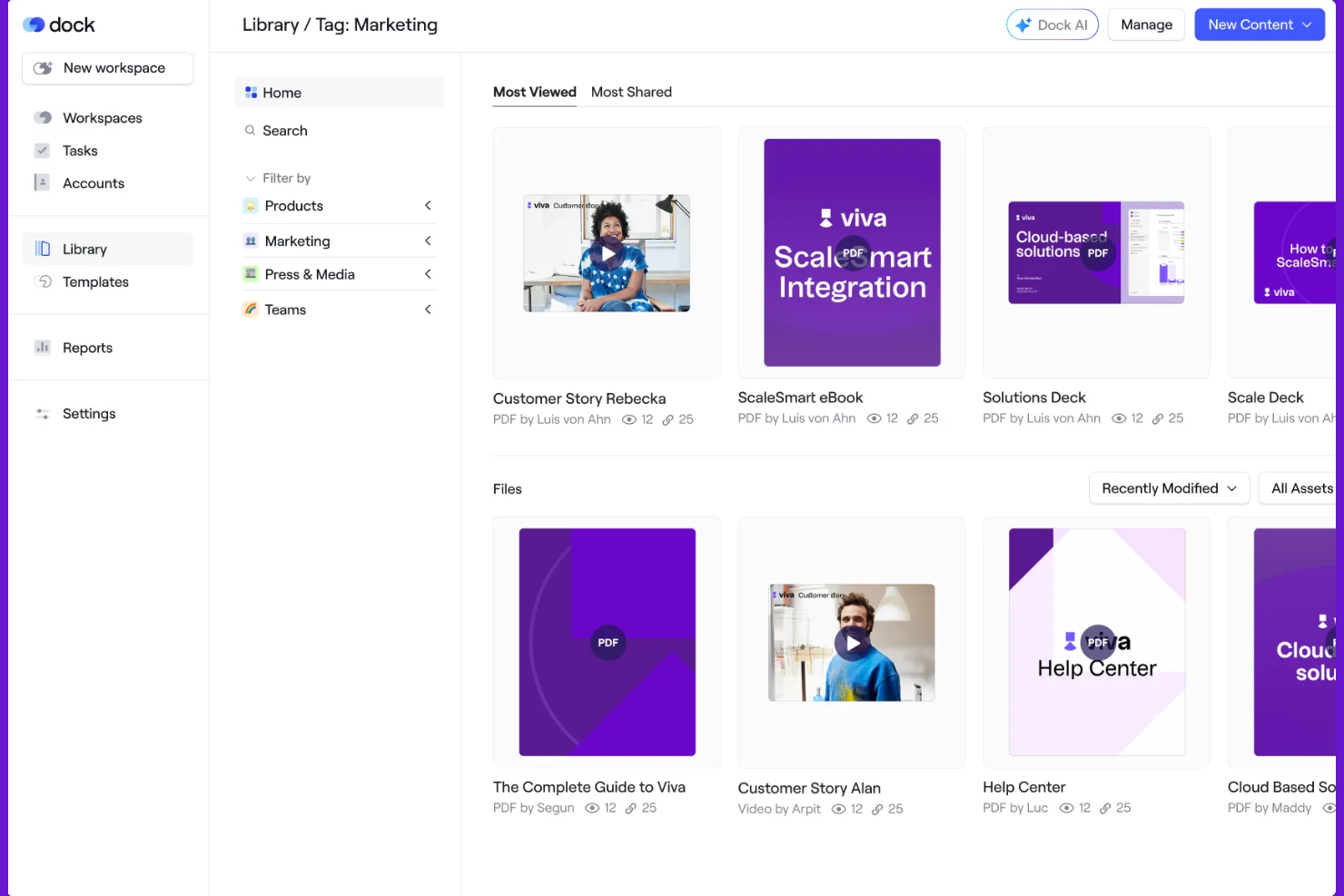The width and height of the screenshot is (1344, 896).
Task: Click the Manage button
Action: click(1146, 25)
